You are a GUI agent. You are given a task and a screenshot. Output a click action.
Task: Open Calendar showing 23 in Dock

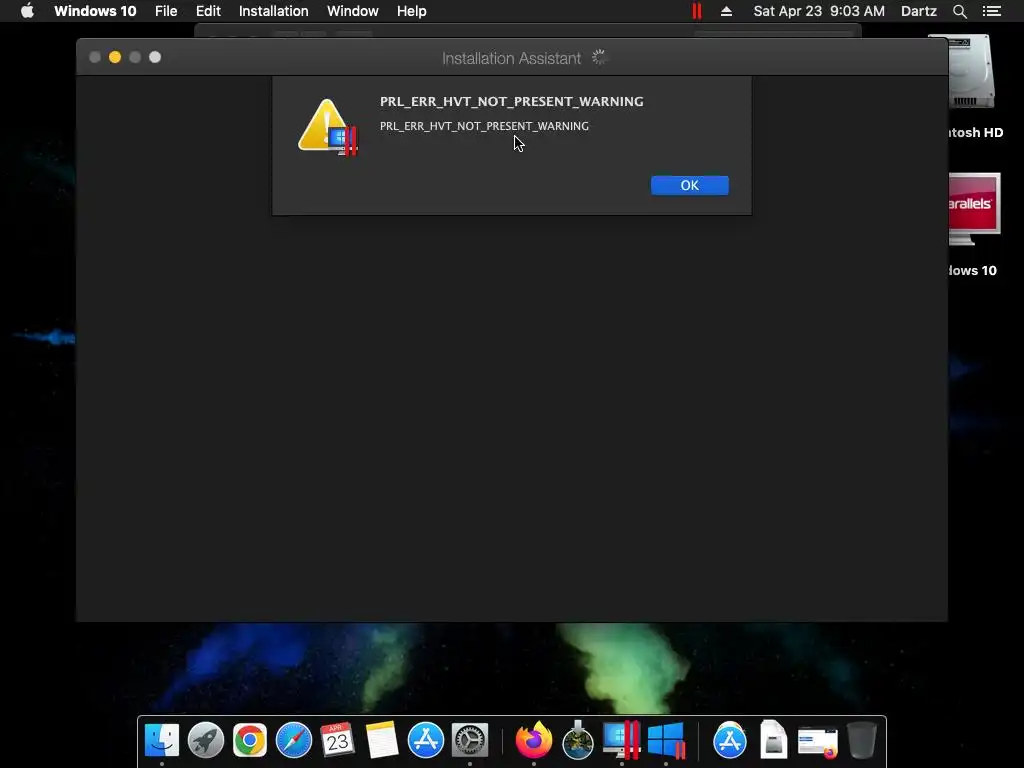(338, 741)
